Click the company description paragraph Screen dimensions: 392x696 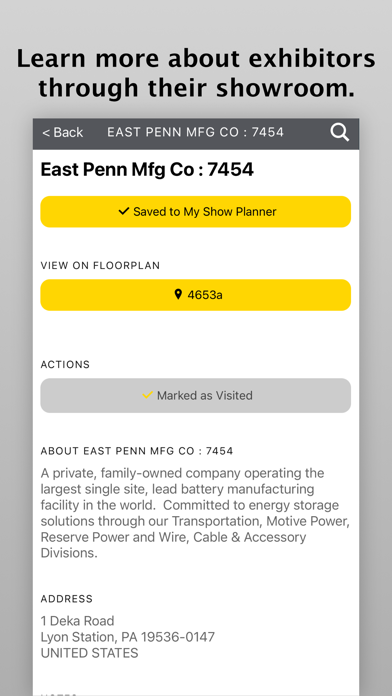(x=195, y=513)
